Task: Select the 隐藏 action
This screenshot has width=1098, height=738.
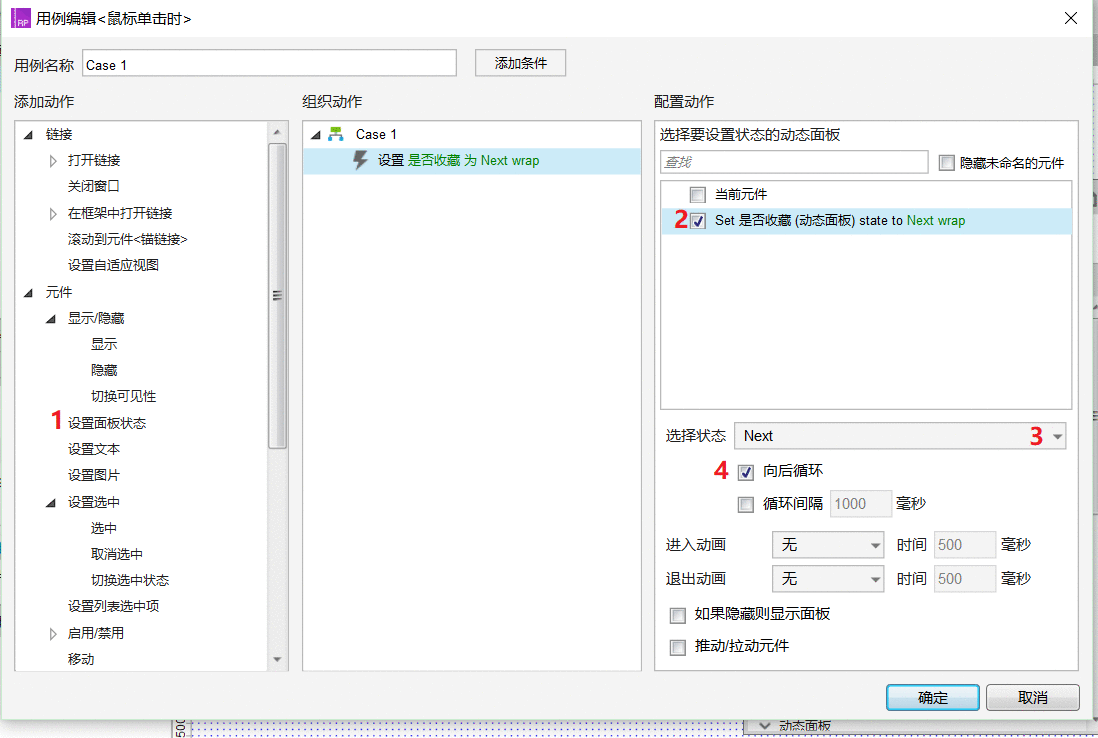Action: 104,370
